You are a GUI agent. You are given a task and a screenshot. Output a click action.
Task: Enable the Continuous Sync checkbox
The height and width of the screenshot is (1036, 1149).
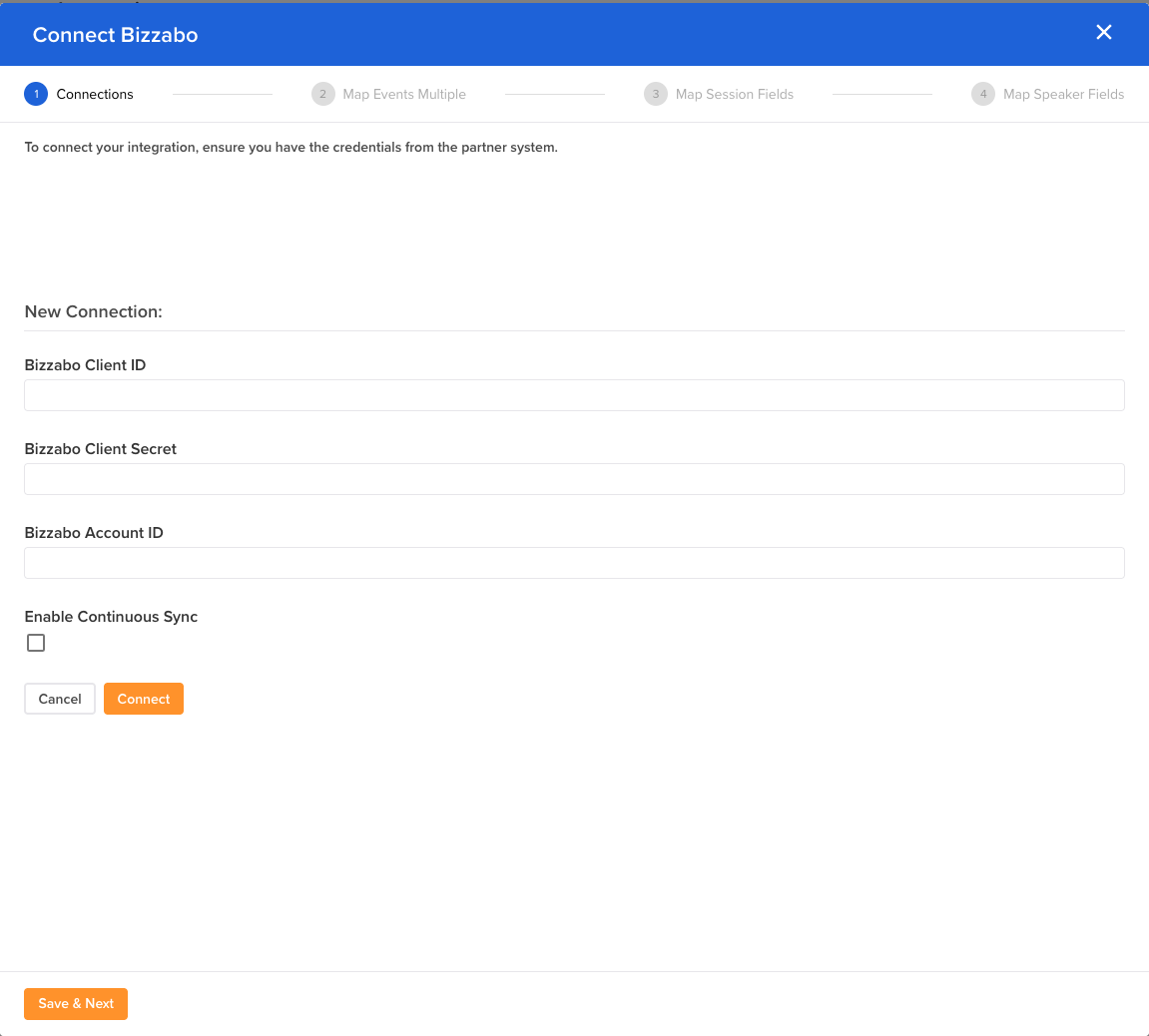coord(36,643)
